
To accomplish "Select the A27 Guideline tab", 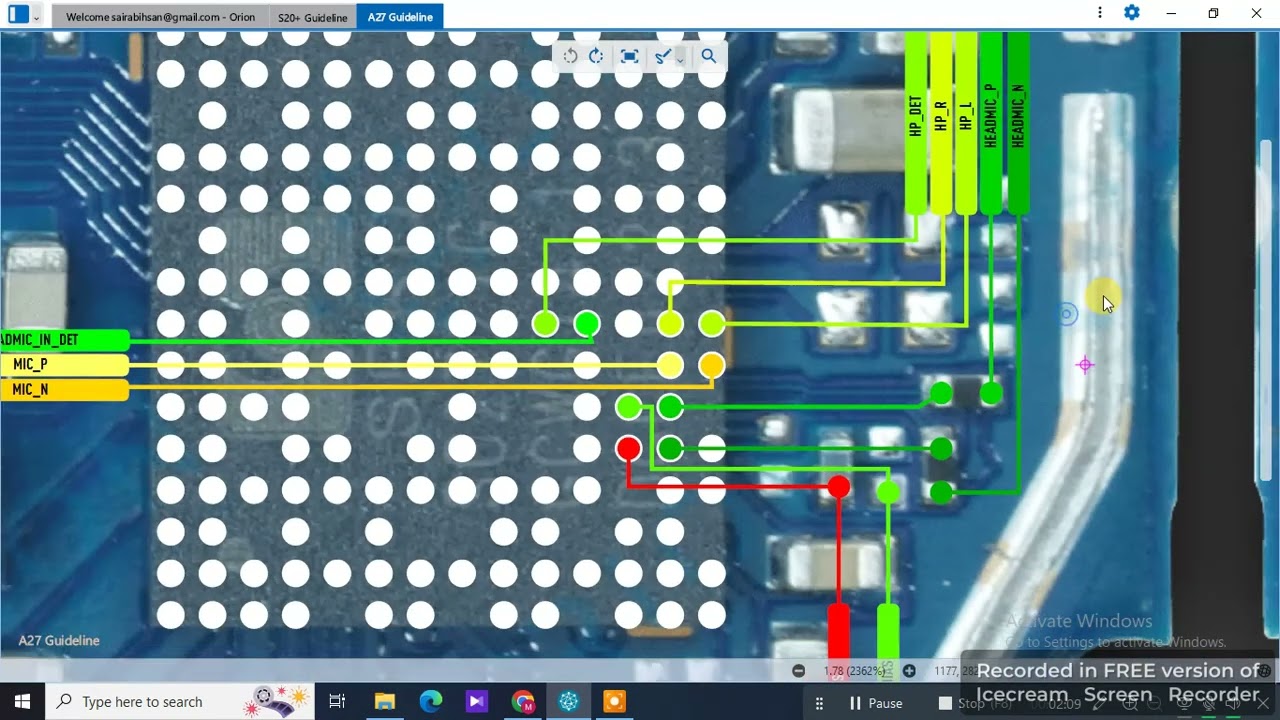I will click(x=400, y=17).
